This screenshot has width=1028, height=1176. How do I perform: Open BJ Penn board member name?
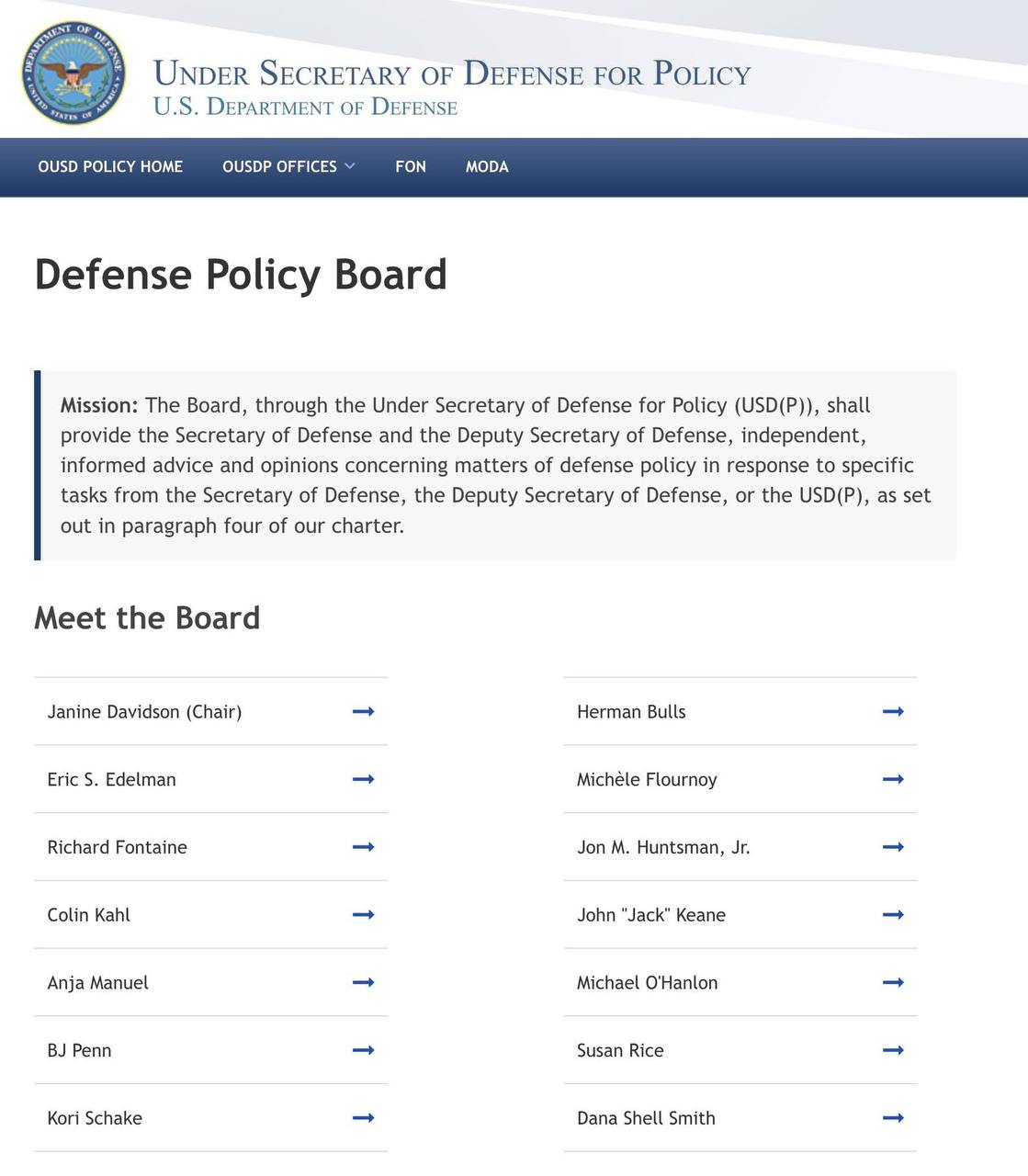[79, 1050]
